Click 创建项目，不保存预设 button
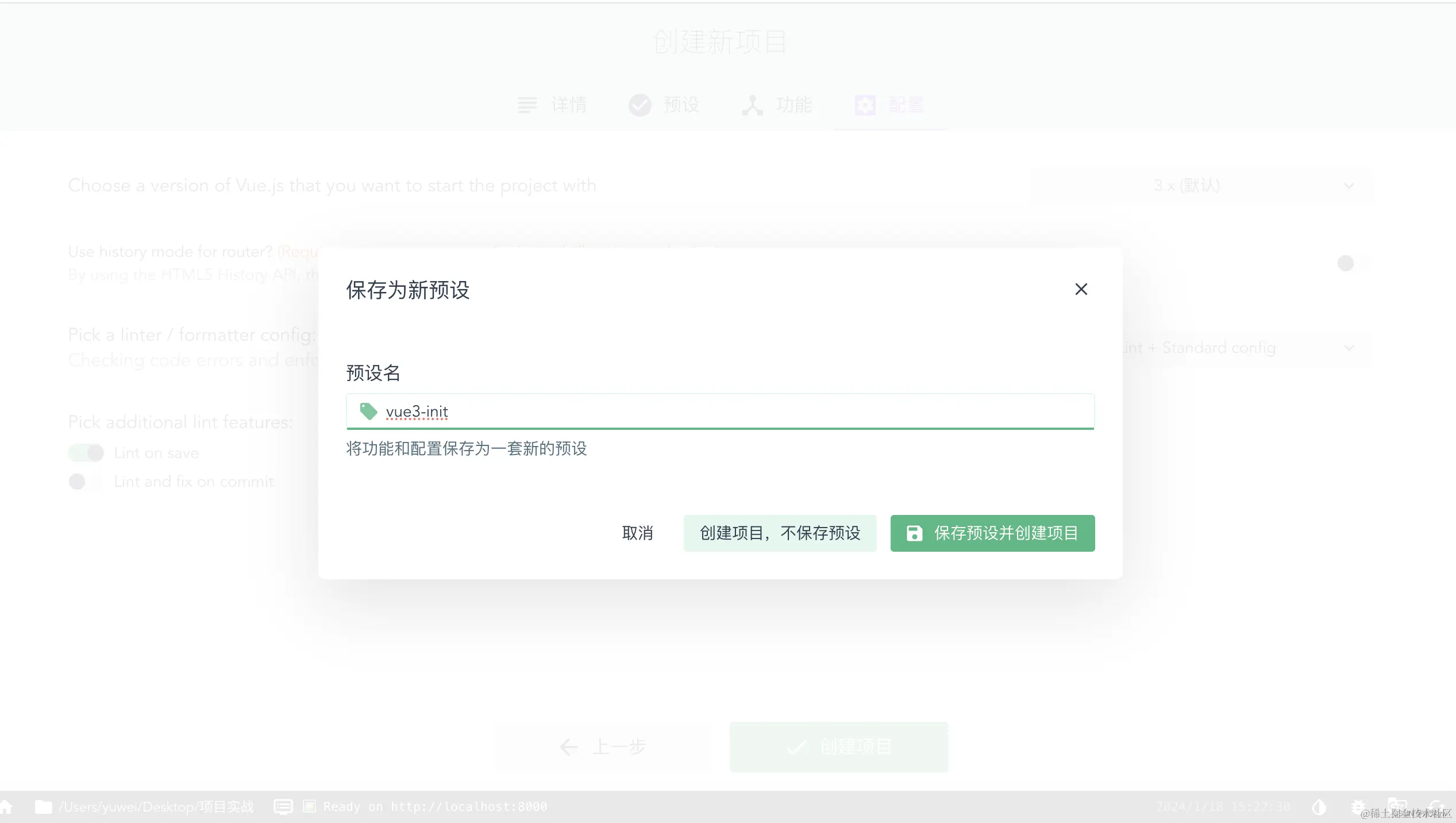Screen dimensions: 1456x823 (780, 533)
